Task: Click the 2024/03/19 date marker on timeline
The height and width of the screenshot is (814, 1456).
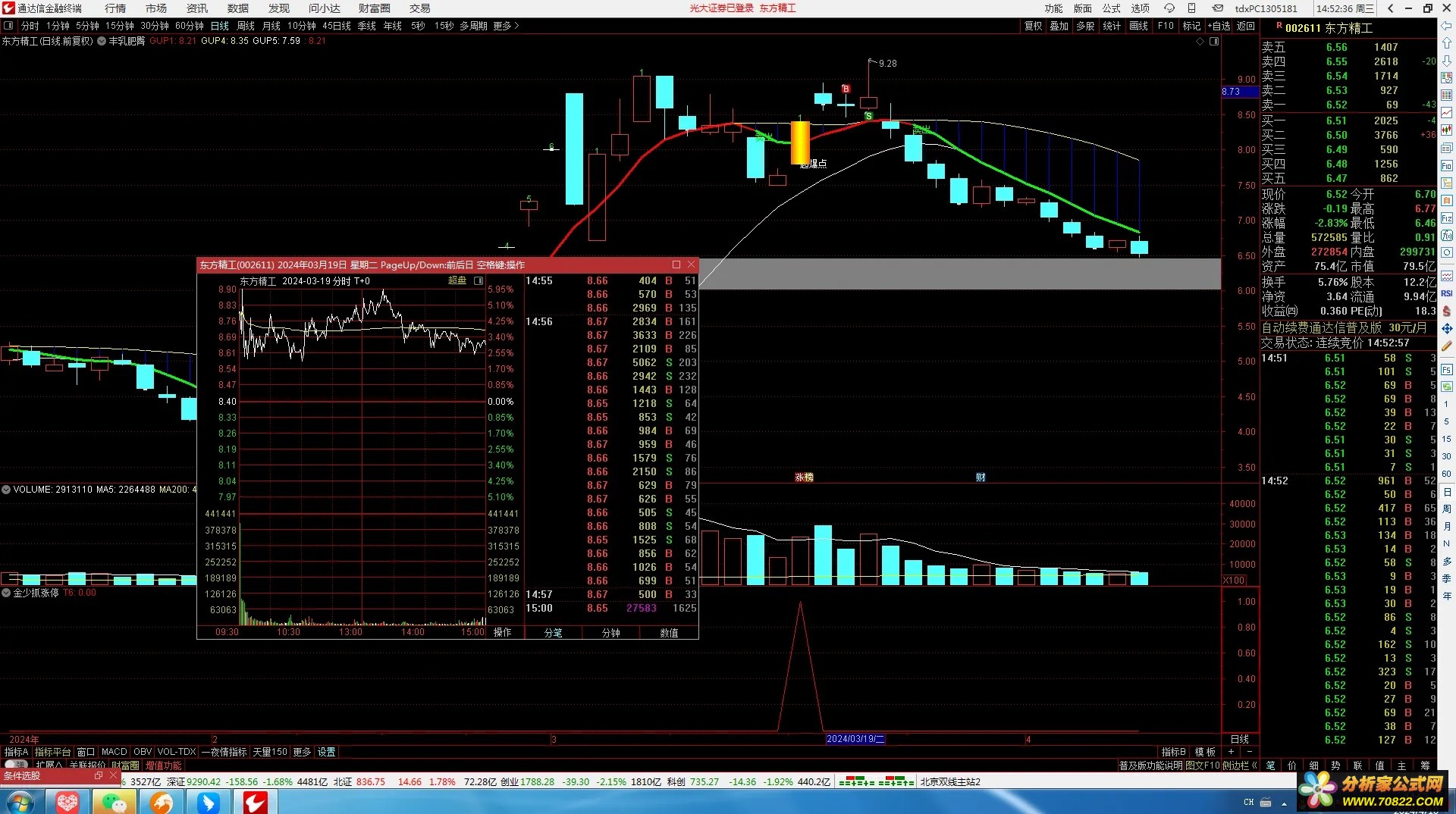Action: (855, 739)
